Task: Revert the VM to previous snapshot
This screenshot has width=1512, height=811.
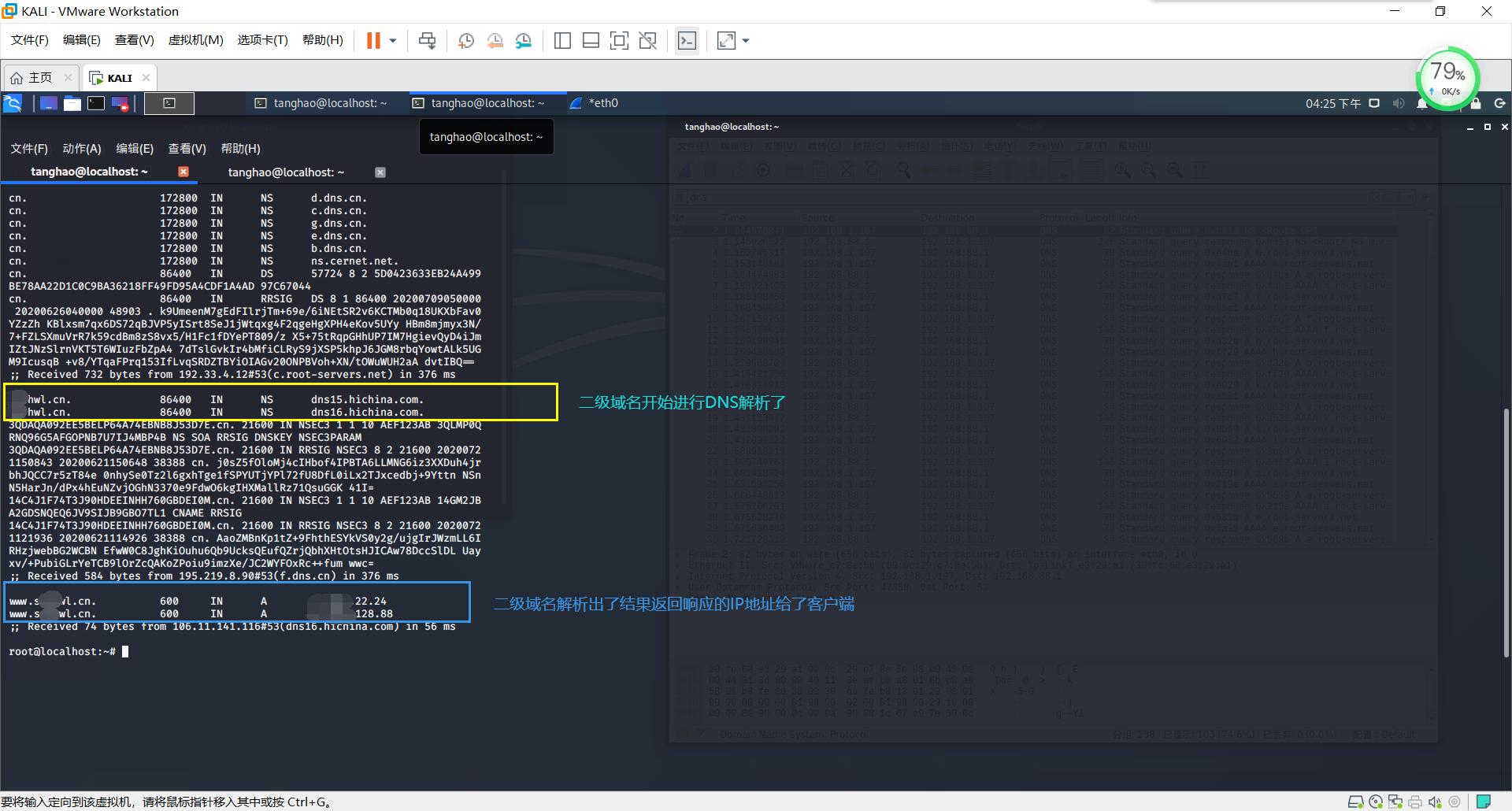Action: pos(495,41)
